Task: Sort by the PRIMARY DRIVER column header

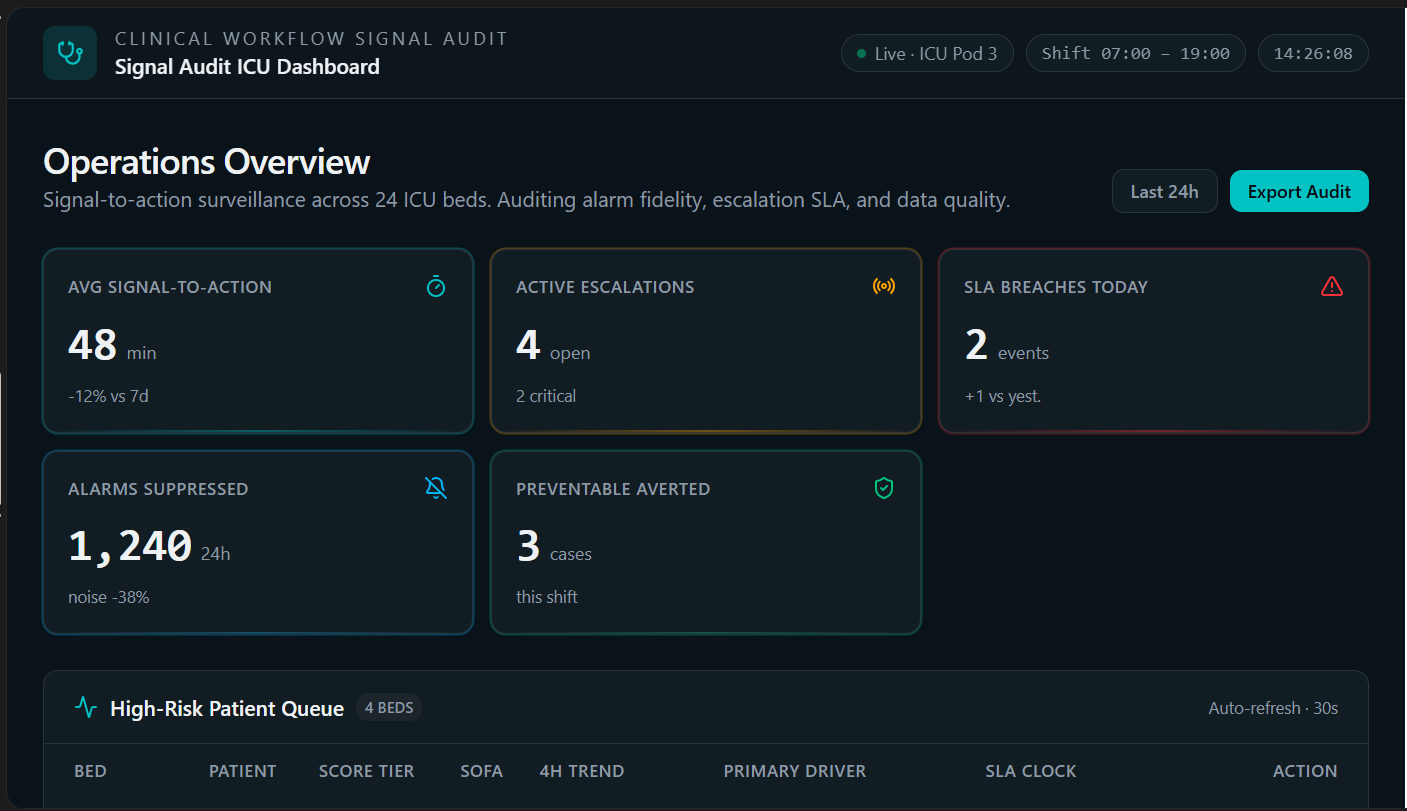Action: tap(795, 771)
